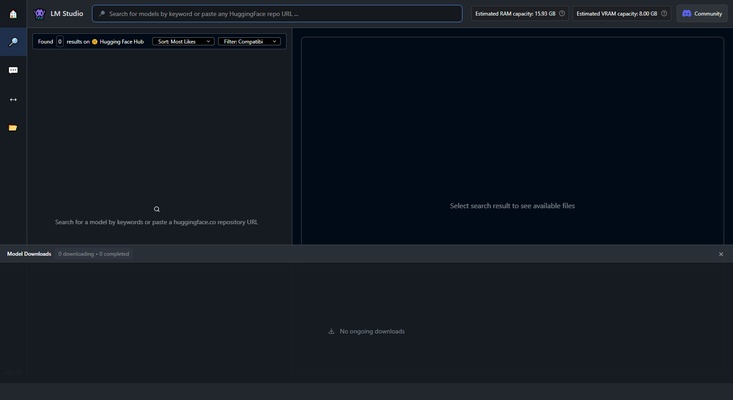Click the LM Studio logo icon
Viewport: 733px width, 400px height.
pos(40,14)
